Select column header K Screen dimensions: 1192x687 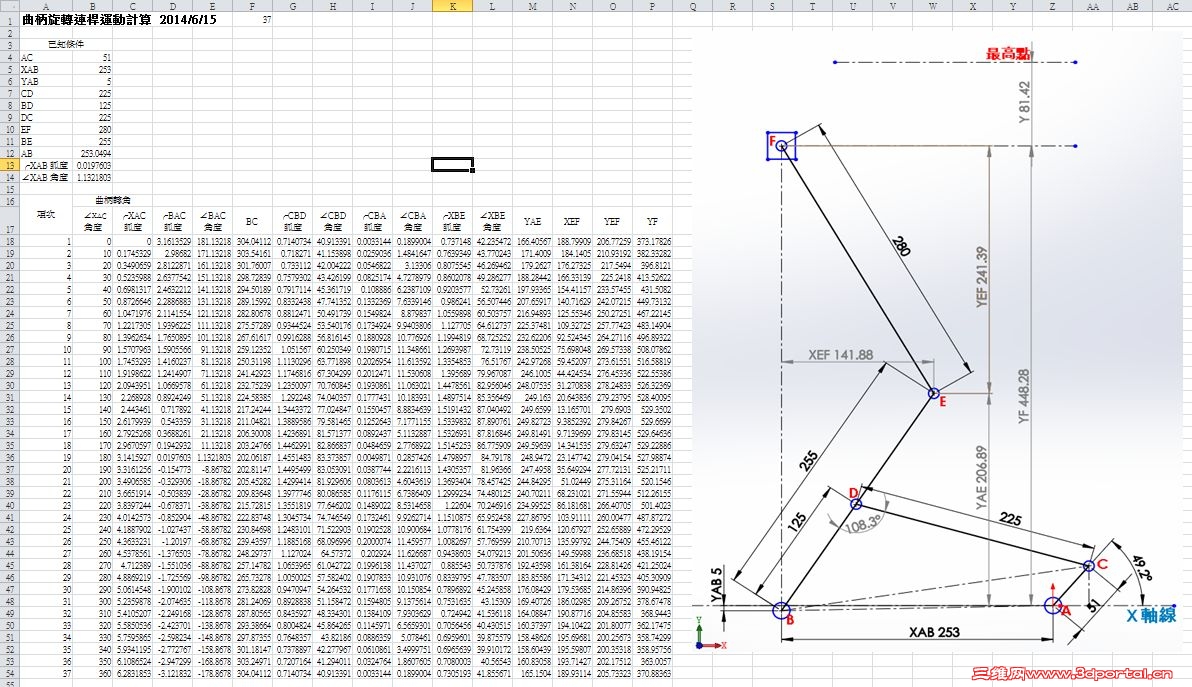tap(452, 6)
